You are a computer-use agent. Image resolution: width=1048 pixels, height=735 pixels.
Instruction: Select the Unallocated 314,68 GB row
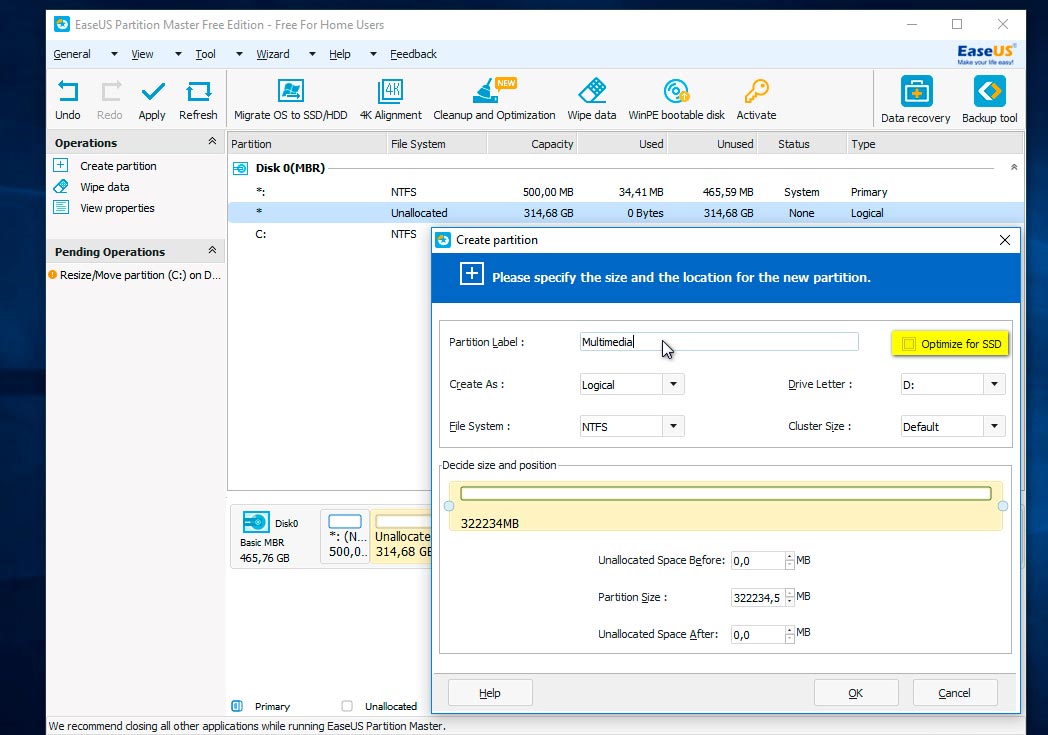pyautogui.click(x=626, y=213)
